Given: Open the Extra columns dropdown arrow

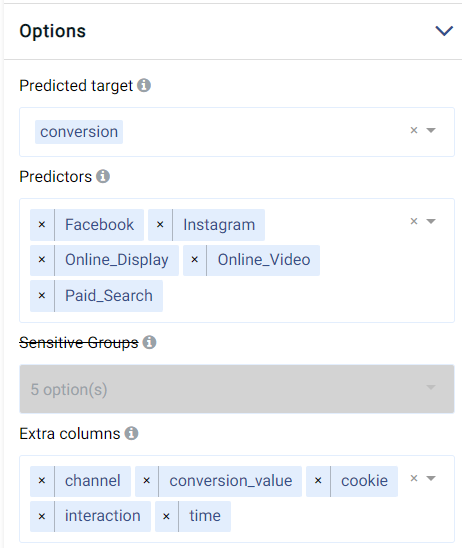Looking at the screenshot, I should pos(431,478).
